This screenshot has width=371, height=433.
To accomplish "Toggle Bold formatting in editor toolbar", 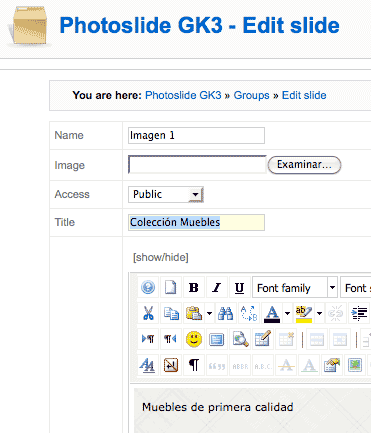I will 194,287.
